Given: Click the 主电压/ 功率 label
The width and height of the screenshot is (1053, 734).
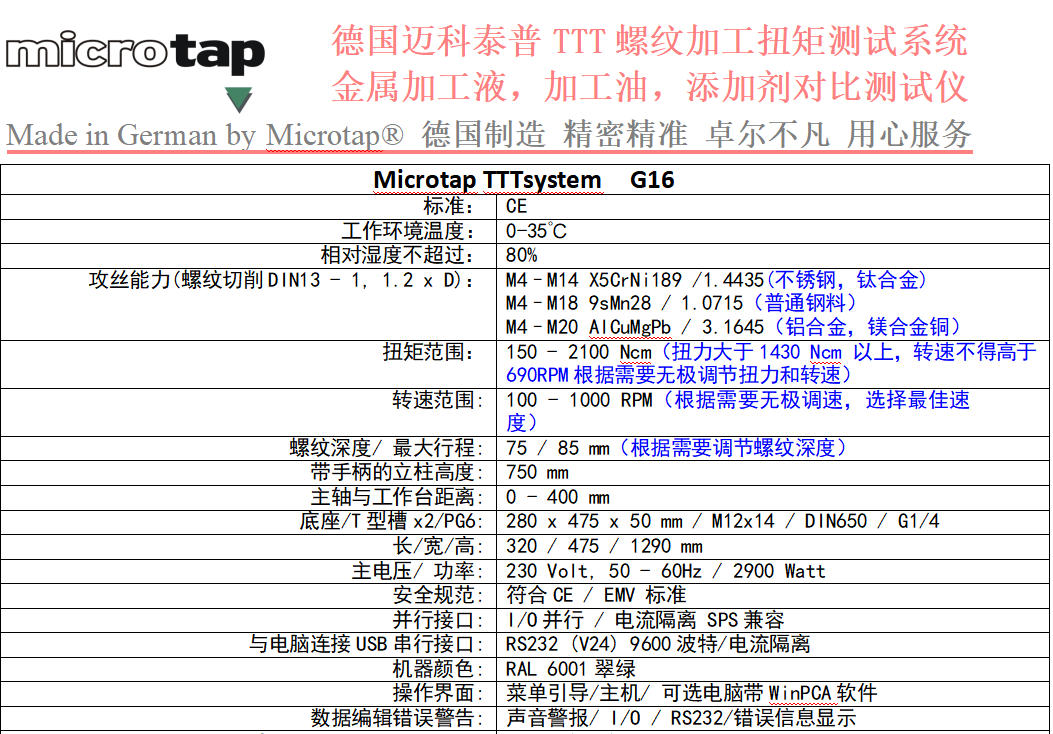Looking at the screenshot, I should click(x=417, y=571).
